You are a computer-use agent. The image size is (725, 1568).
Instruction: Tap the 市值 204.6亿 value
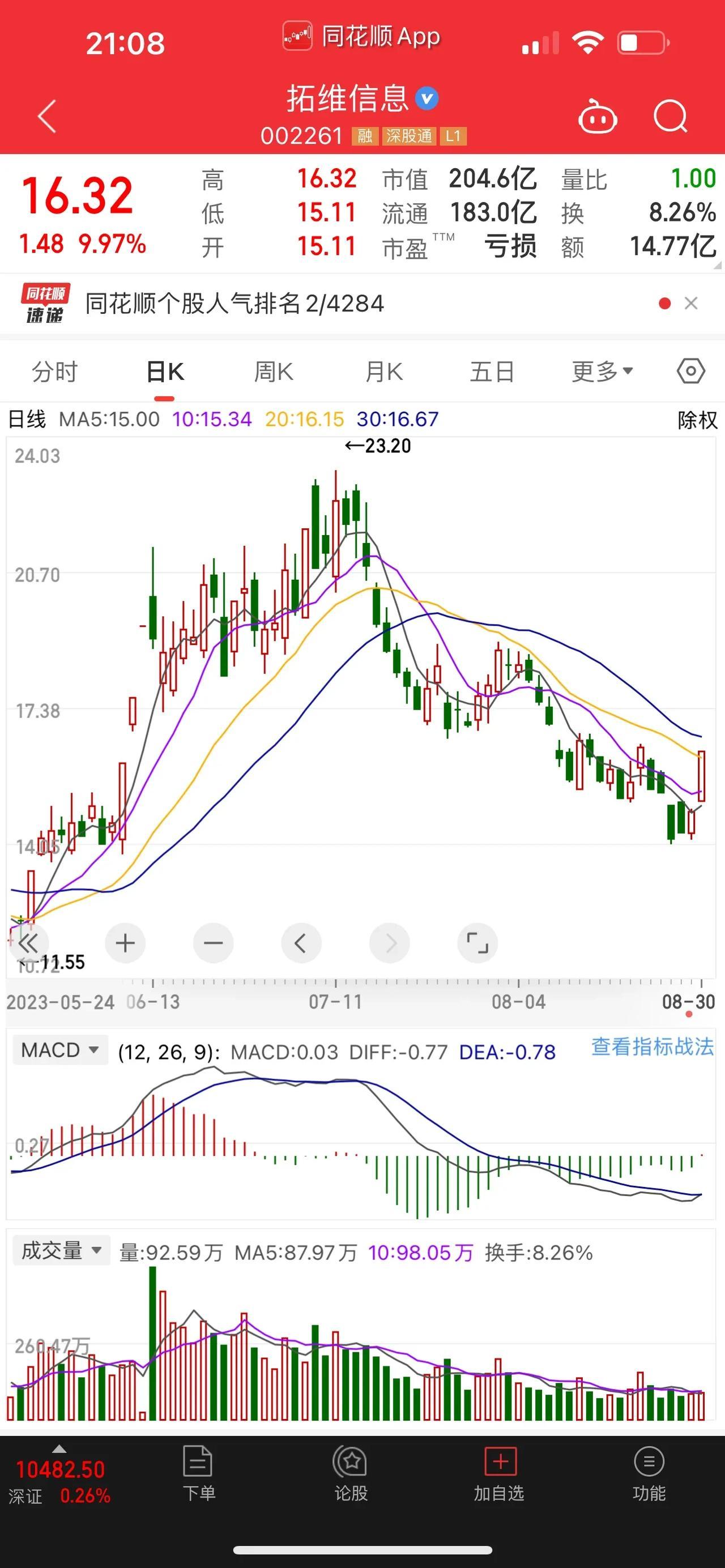(x=492, y=179)
